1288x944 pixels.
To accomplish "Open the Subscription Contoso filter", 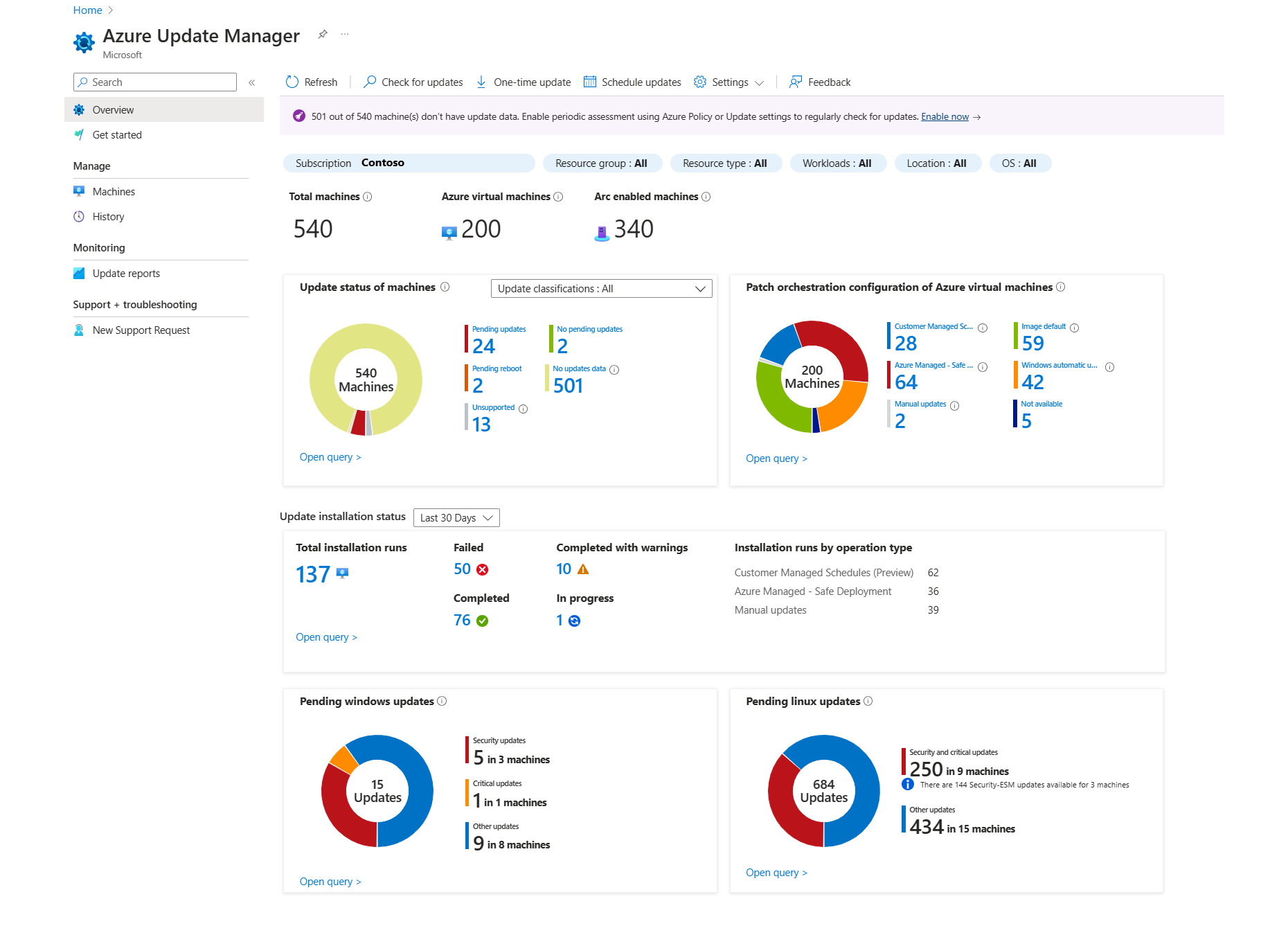I will tap(409, 163).
